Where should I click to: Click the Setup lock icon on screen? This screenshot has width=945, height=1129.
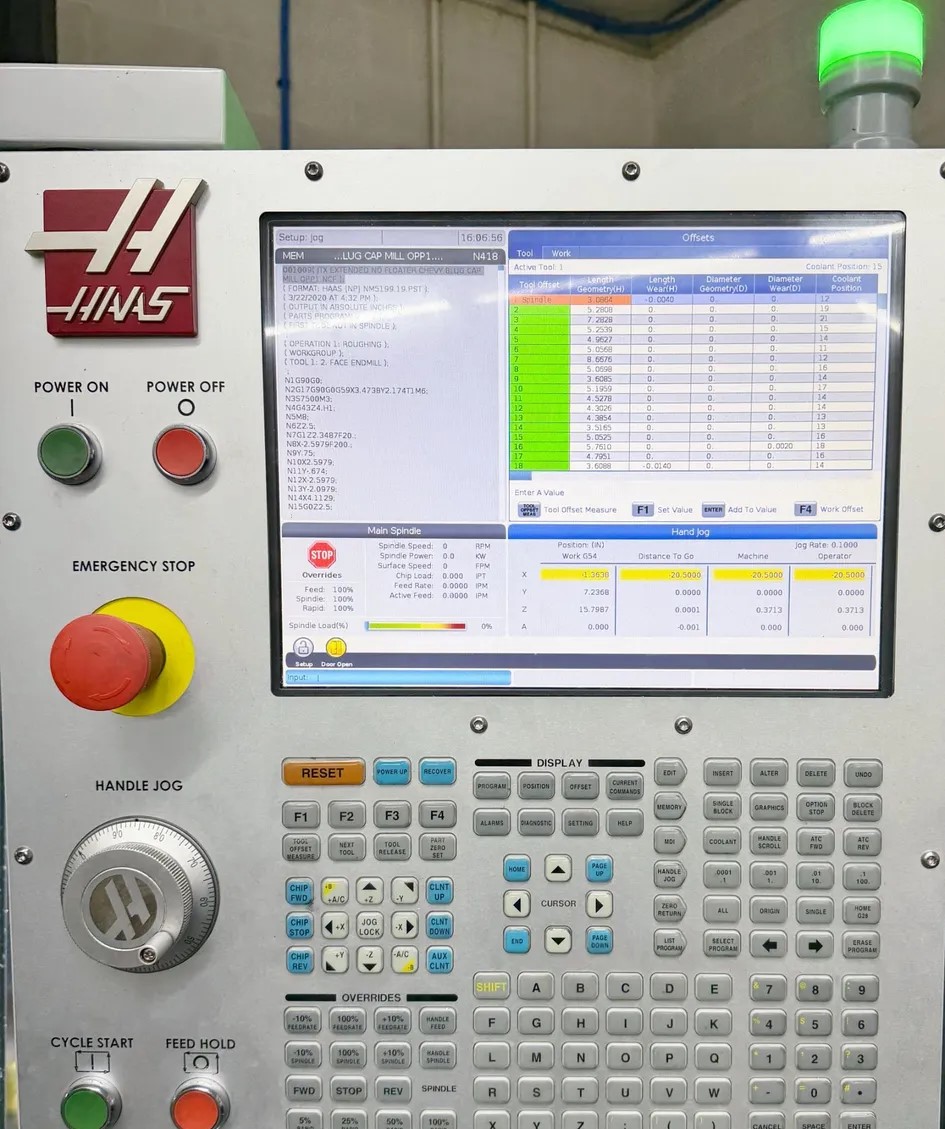point(303,647)
